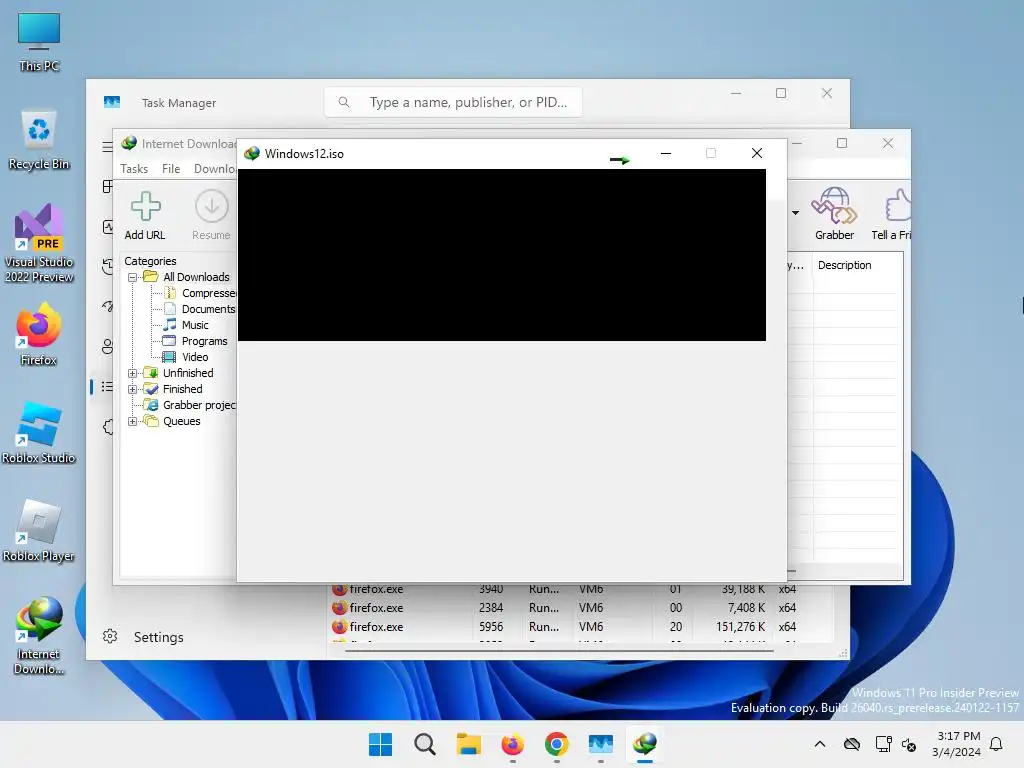Minimize the Windows12.iso dialog

665,153
